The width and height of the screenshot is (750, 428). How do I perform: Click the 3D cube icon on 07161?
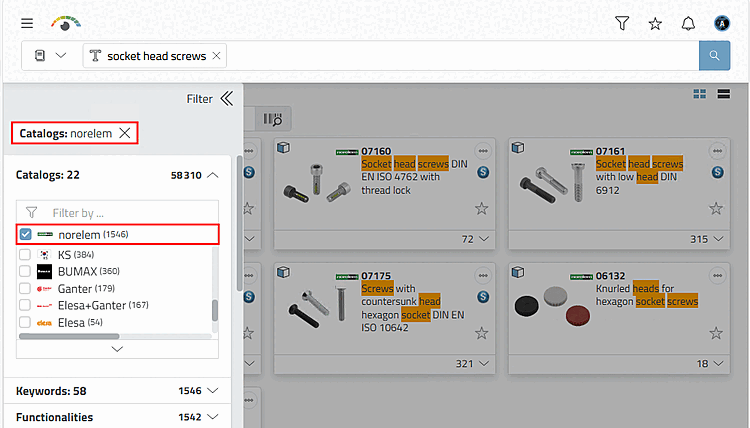pos(518,147)
